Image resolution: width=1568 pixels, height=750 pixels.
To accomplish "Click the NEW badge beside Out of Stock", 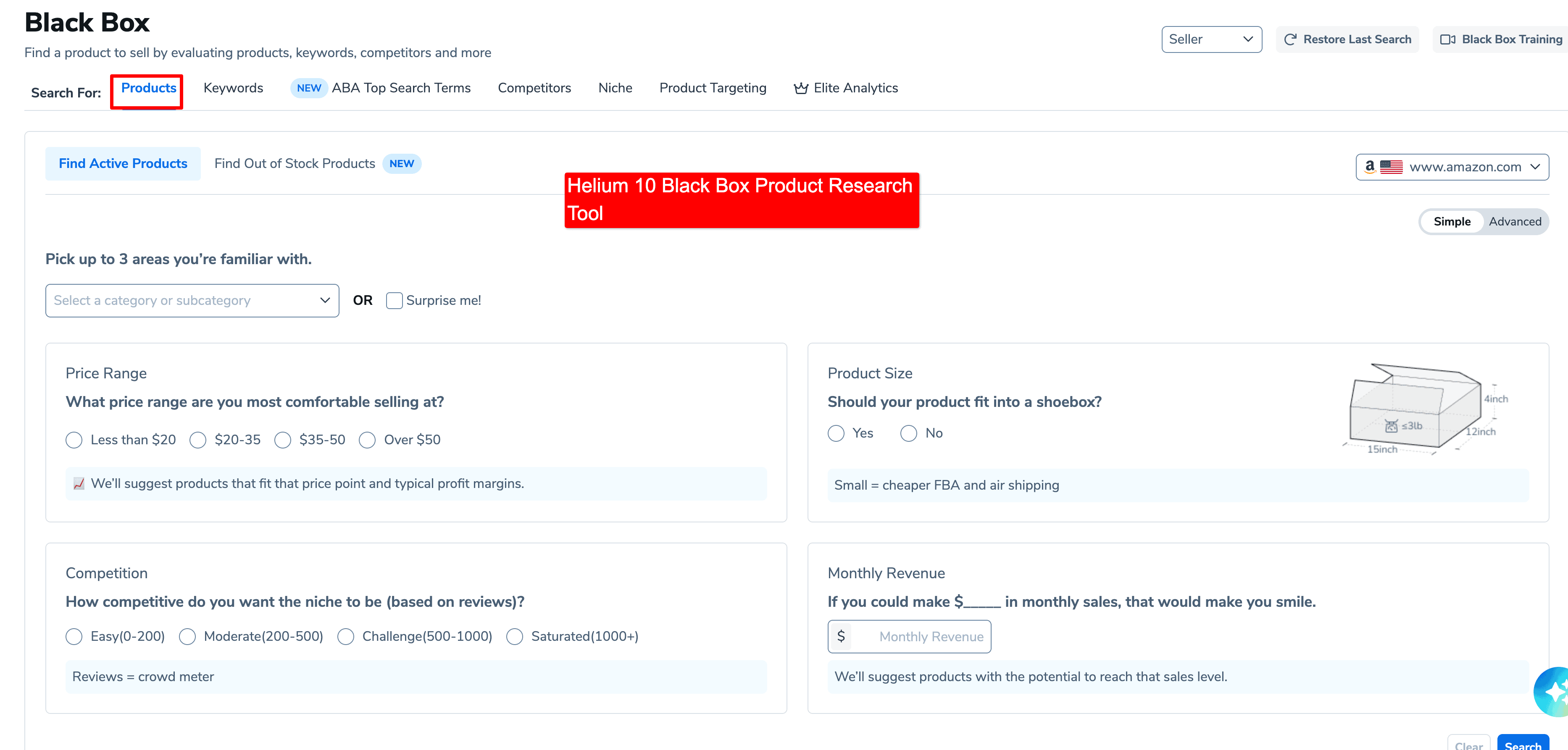I will tap(401, 164).
